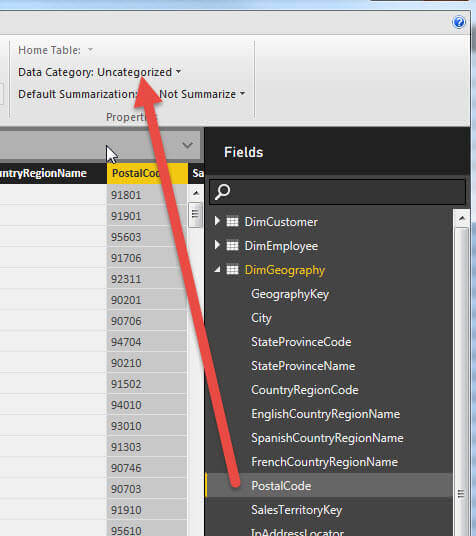Select DimEmployee table icon
Screen dimensions: 476x536
233,246
